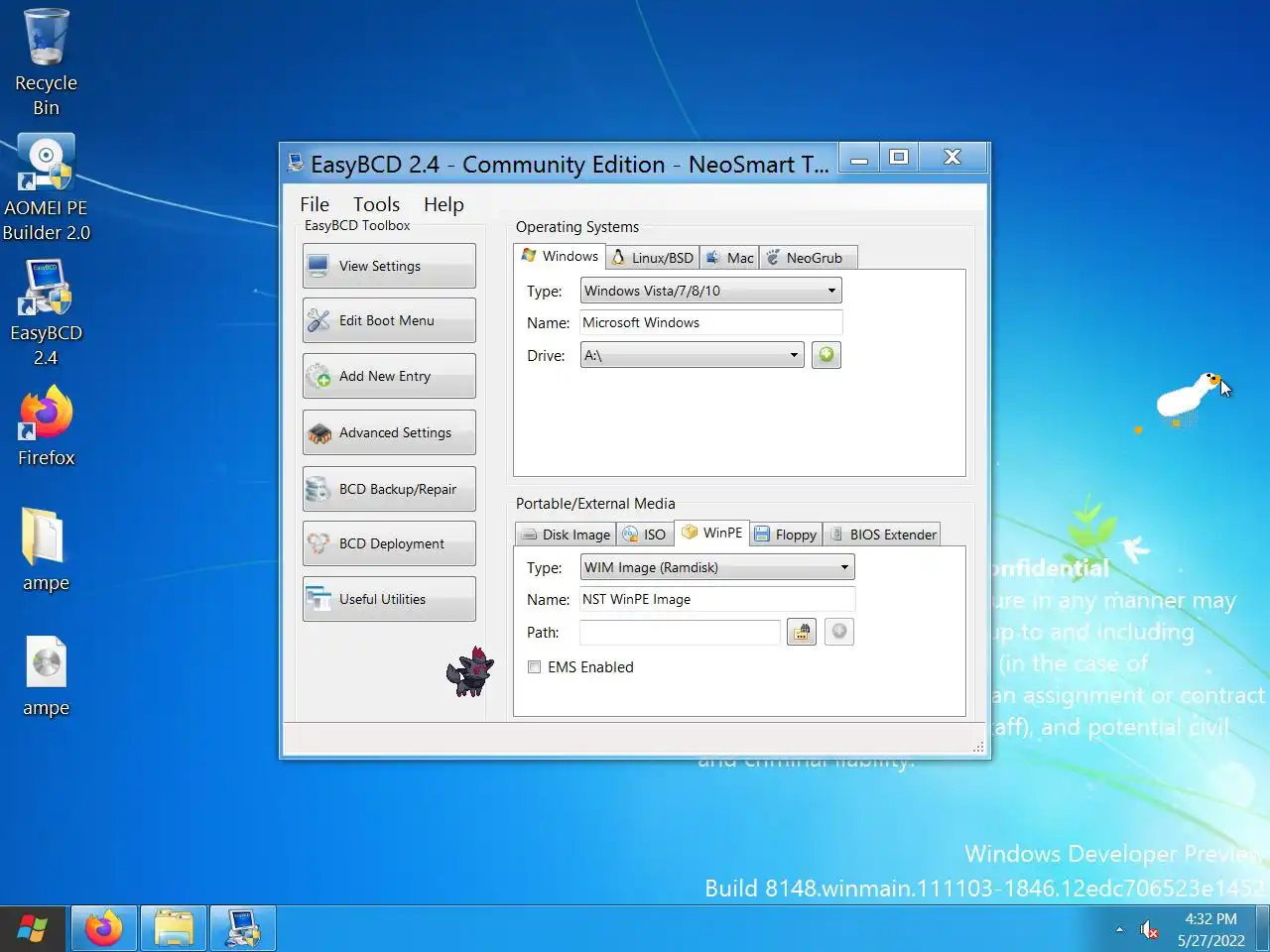
Task: Switch to the Disk Image tab
Action: pyautogui.click(x=566, y=535)
